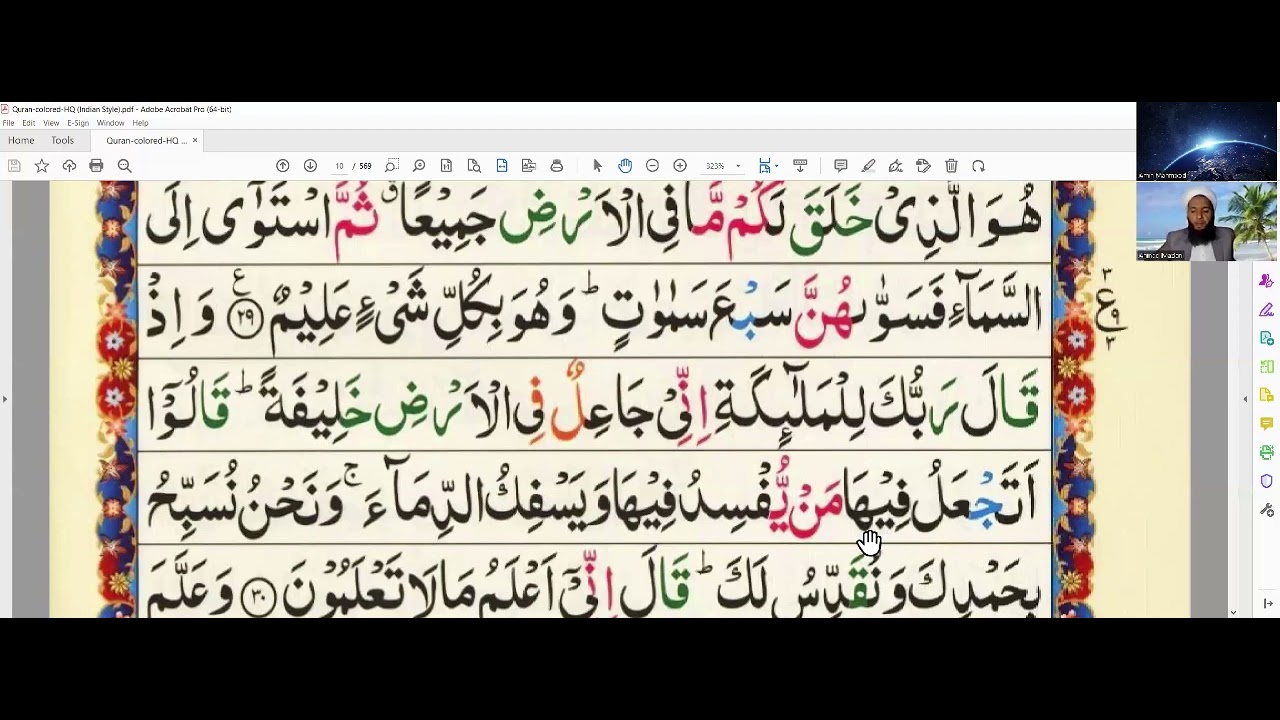Screen dimensions: 1280x720
Task: Choose the arrow selection tool
Action: [598, 166]
